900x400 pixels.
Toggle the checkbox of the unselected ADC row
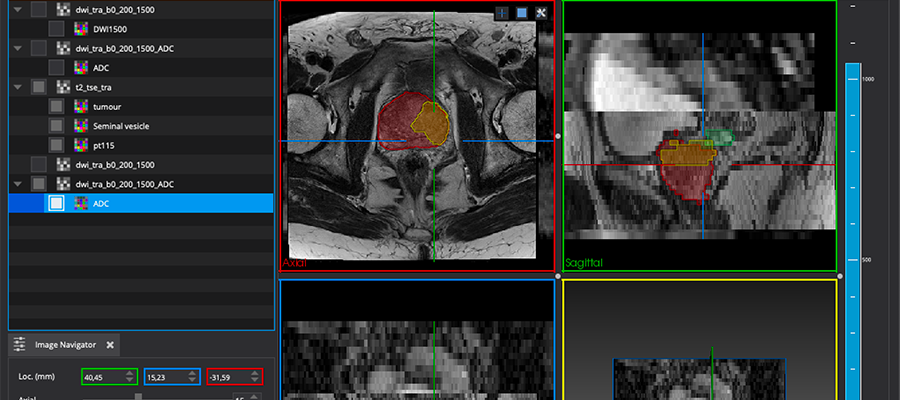[x=56, y=68]
